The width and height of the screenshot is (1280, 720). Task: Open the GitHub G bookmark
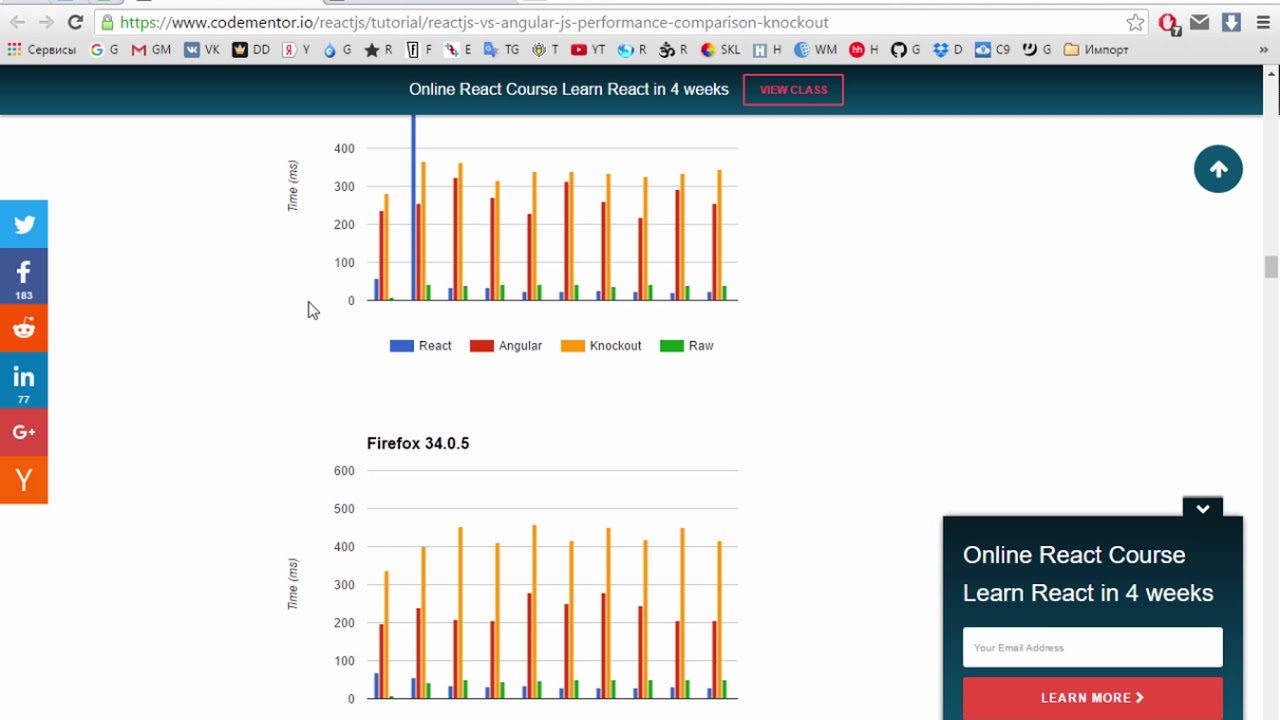click(905, 49)
